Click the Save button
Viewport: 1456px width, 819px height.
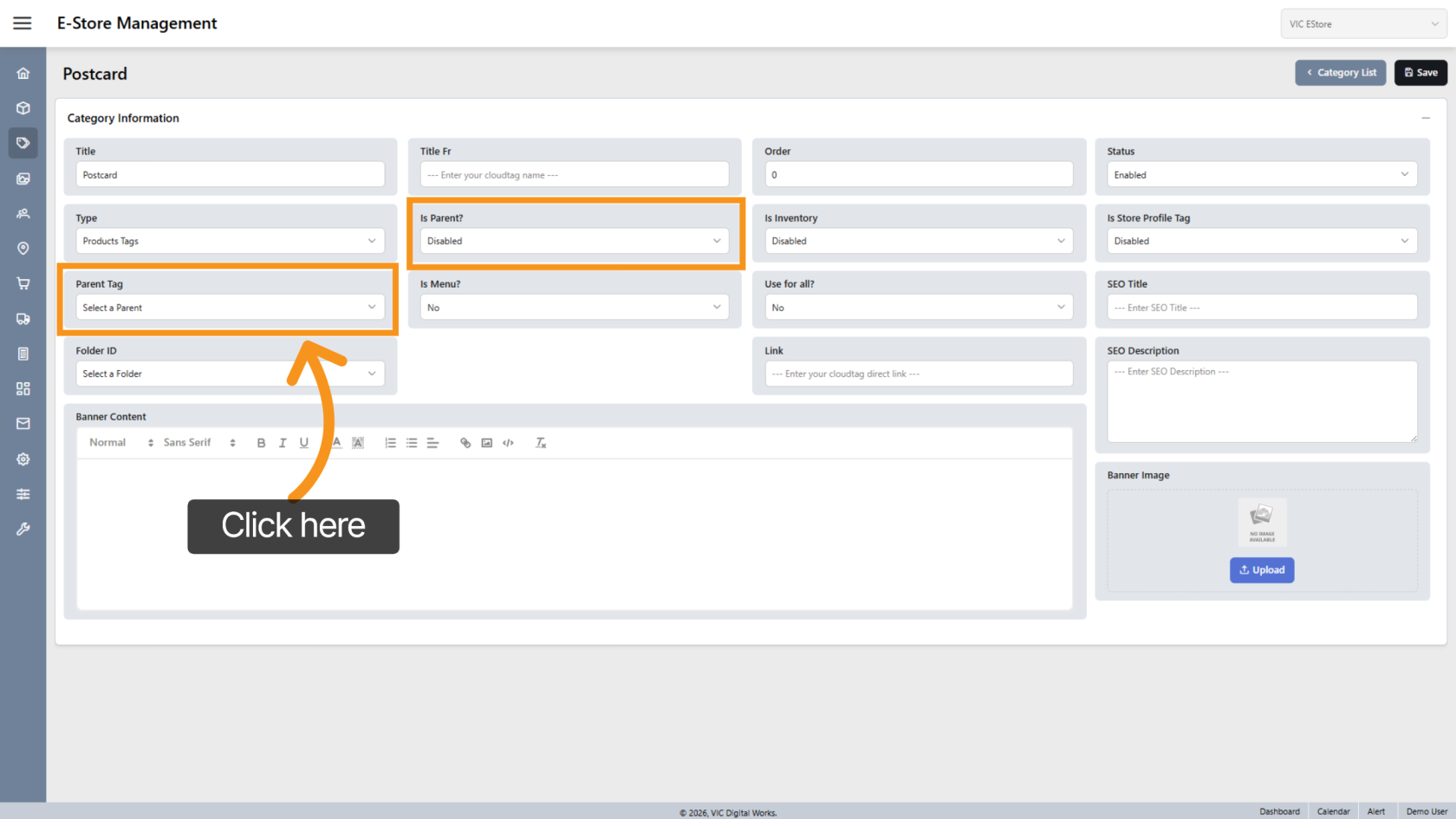[1420, 73]
